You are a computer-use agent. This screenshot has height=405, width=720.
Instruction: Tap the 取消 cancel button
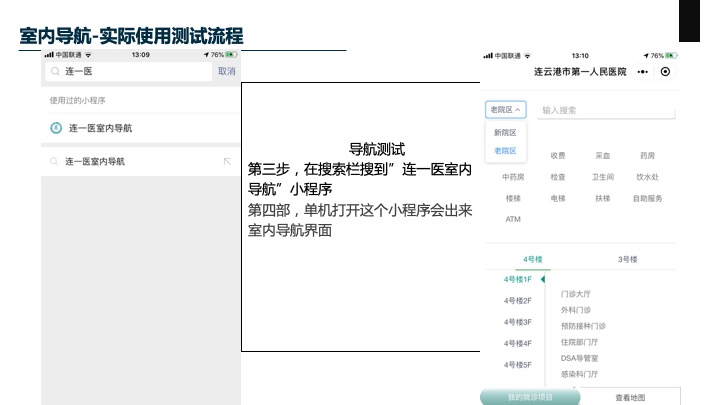226,71
